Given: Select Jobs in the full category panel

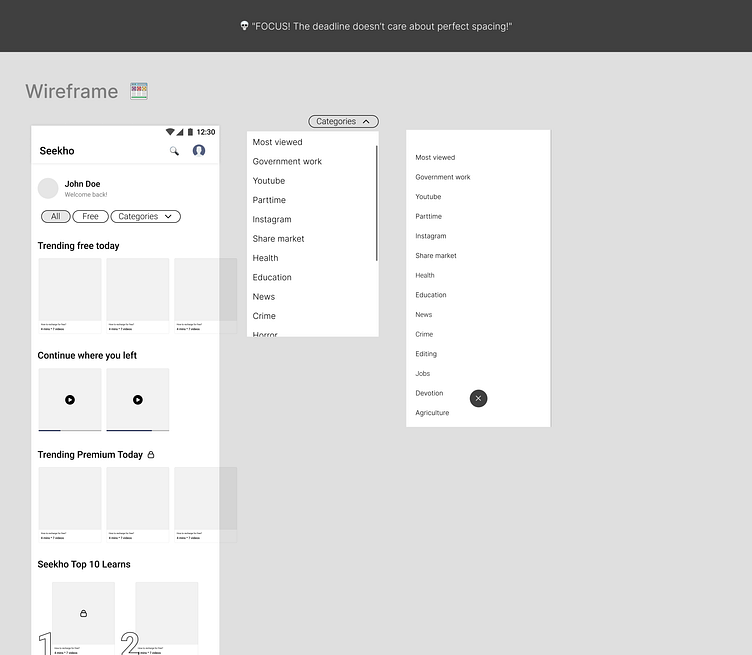Looking at the screenshot, I should click(x=423, y=374).
